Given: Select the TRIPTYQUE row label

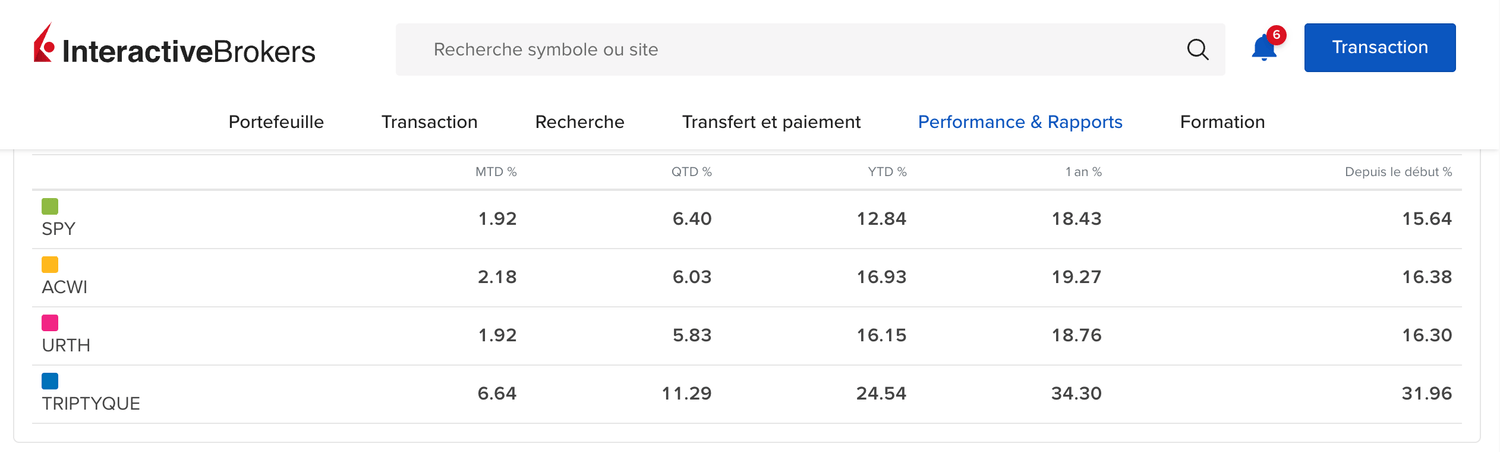Looking at the screenshot, I should (91, 404).
